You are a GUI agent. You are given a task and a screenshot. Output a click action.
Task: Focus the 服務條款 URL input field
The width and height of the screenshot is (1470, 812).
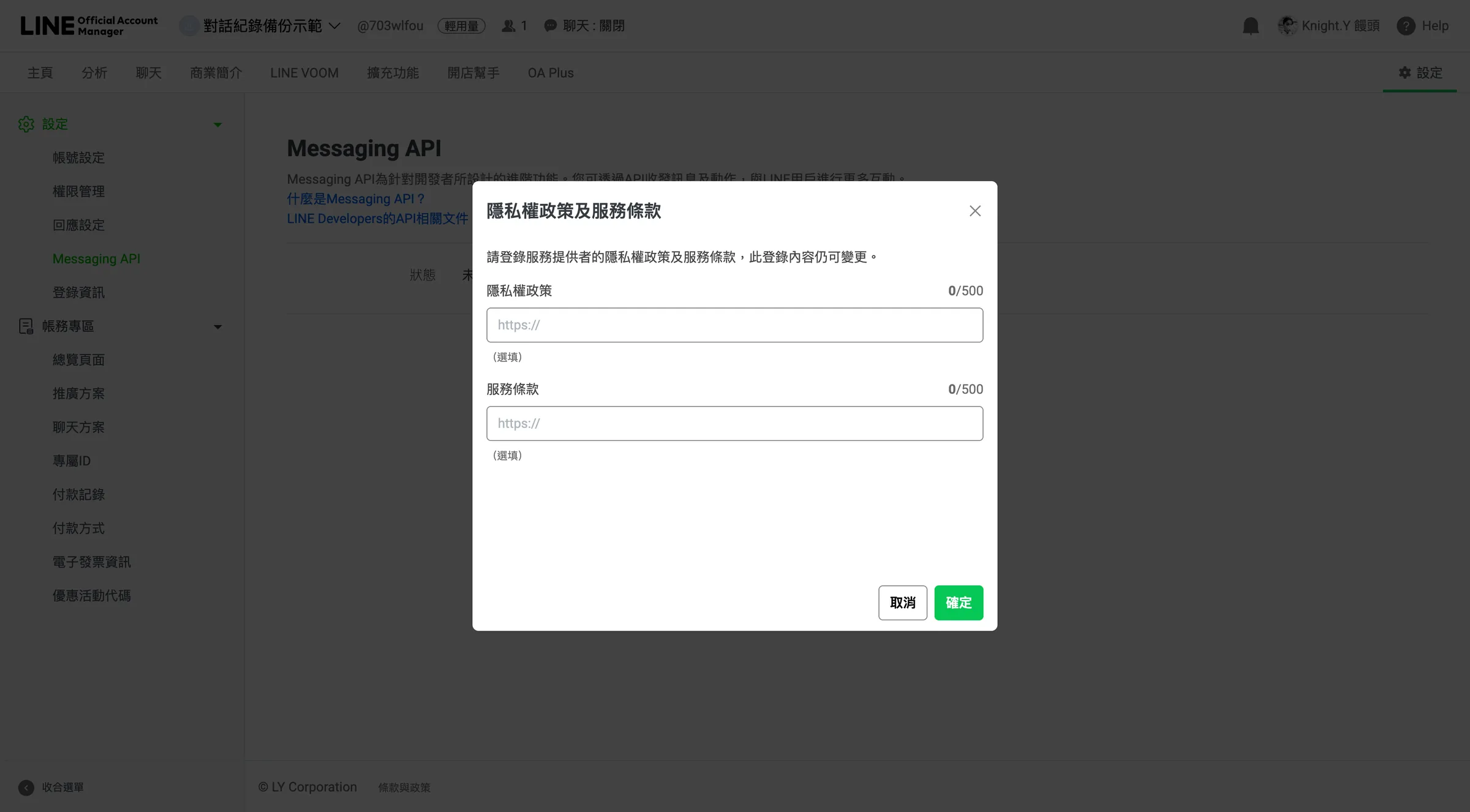click(x=734, y=424)
